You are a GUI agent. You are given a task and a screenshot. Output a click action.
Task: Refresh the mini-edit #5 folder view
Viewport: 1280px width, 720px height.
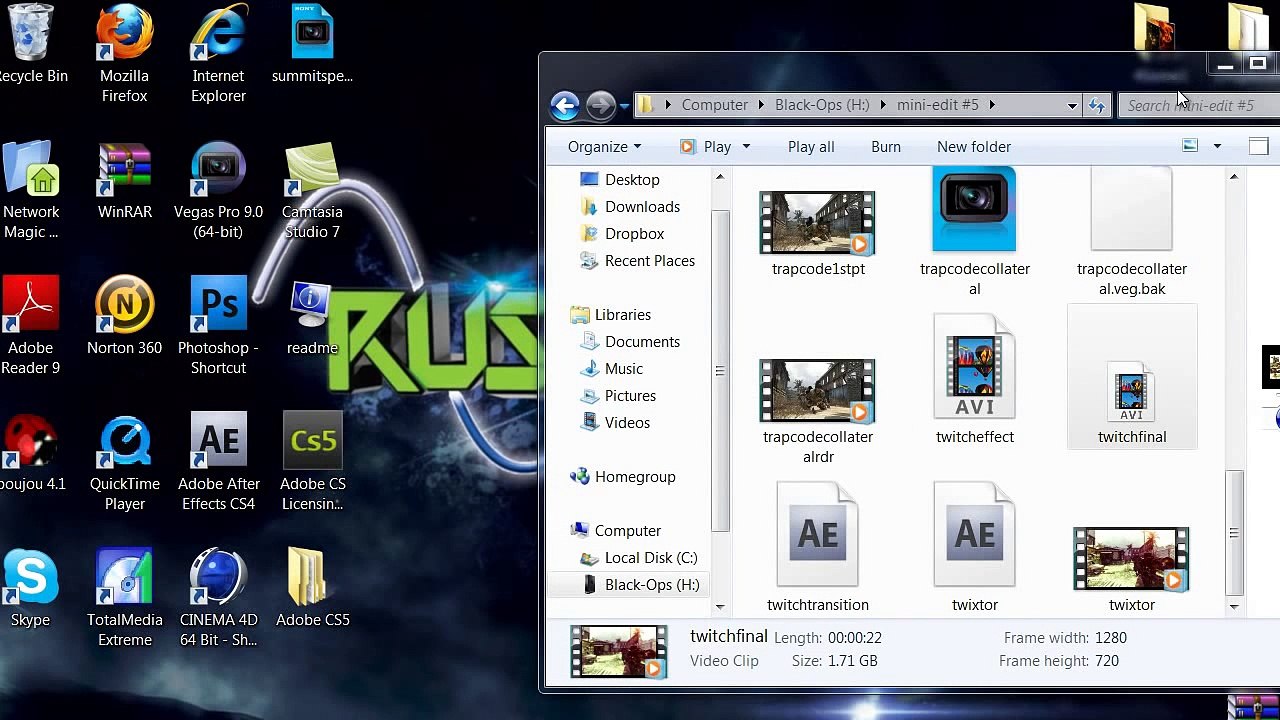[1097, 105]
